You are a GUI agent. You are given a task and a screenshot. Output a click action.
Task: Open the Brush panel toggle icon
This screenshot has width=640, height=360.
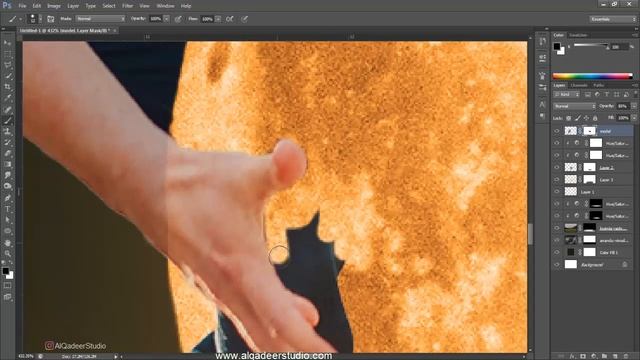pyautogui.click(x=51, y=19)
